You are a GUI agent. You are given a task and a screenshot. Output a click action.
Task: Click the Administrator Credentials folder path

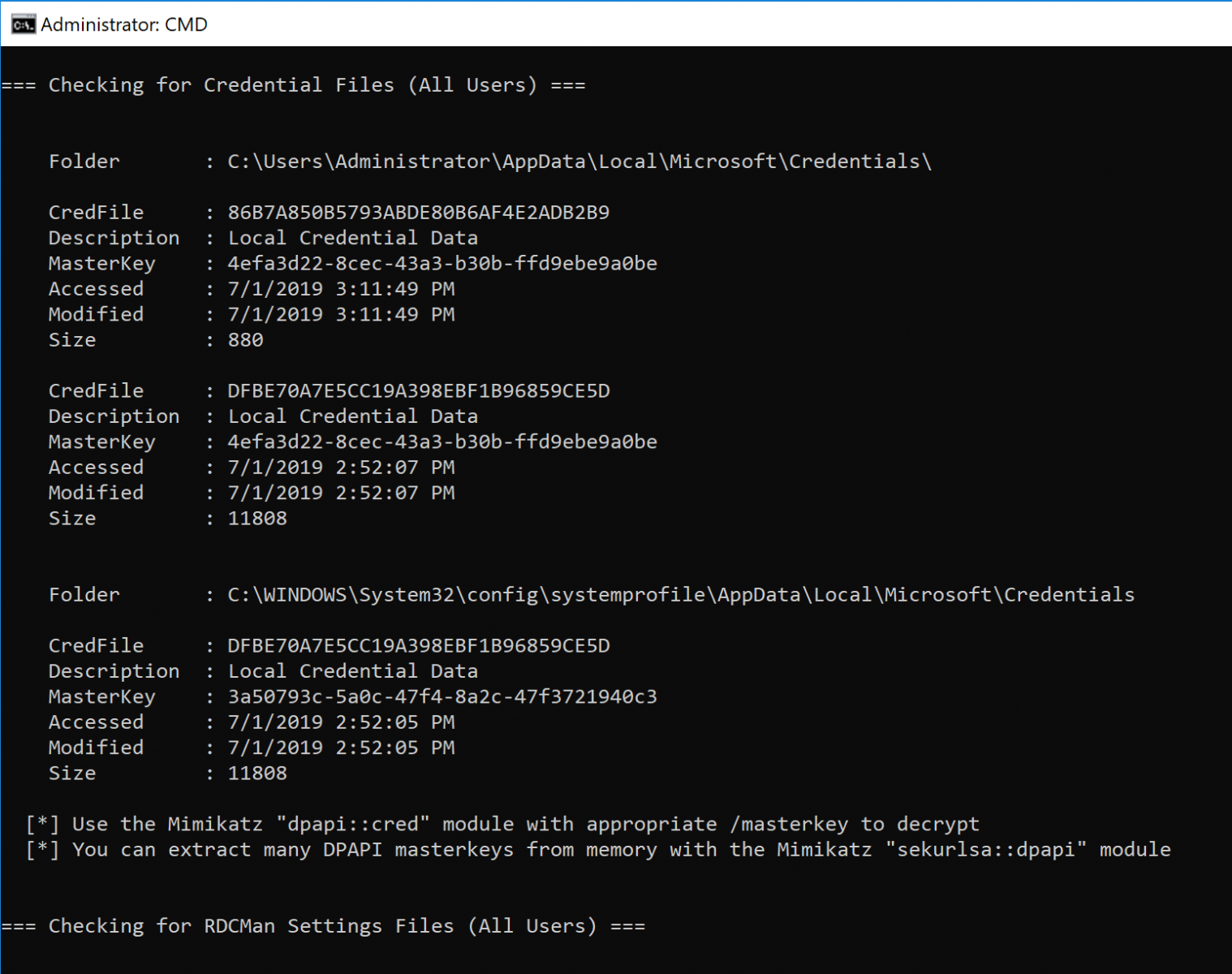point(579,162)
